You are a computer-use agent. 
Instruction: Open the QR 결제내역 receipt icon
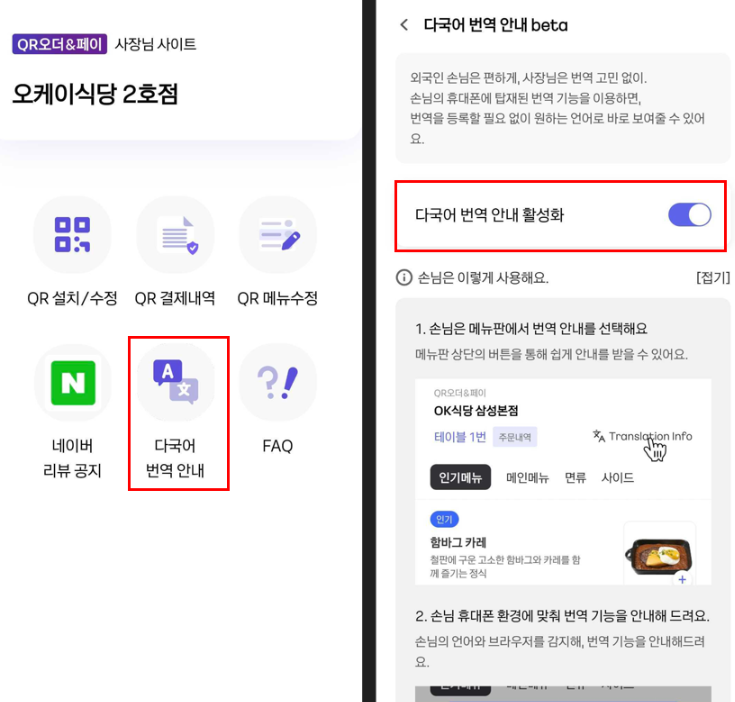pyautogui.click(x=175, y=235)
